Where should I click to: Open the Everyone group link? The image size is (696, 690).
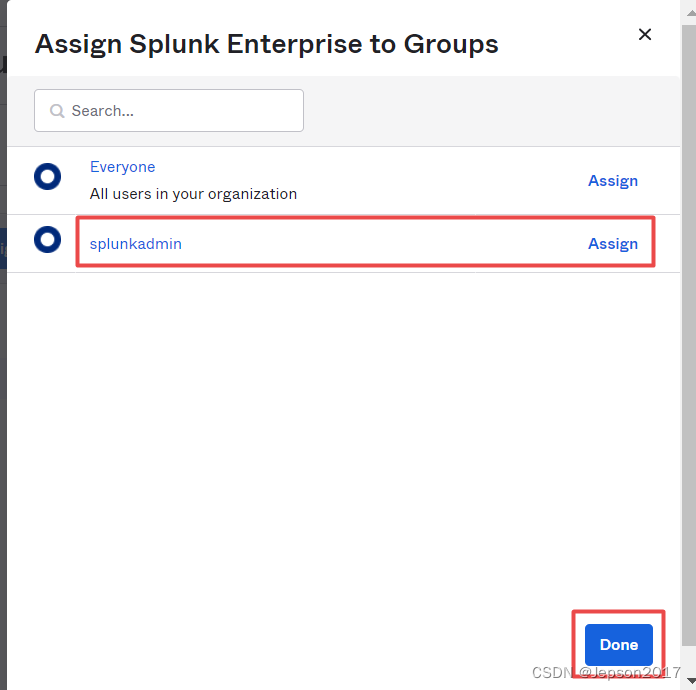click(x=123, y=167)
